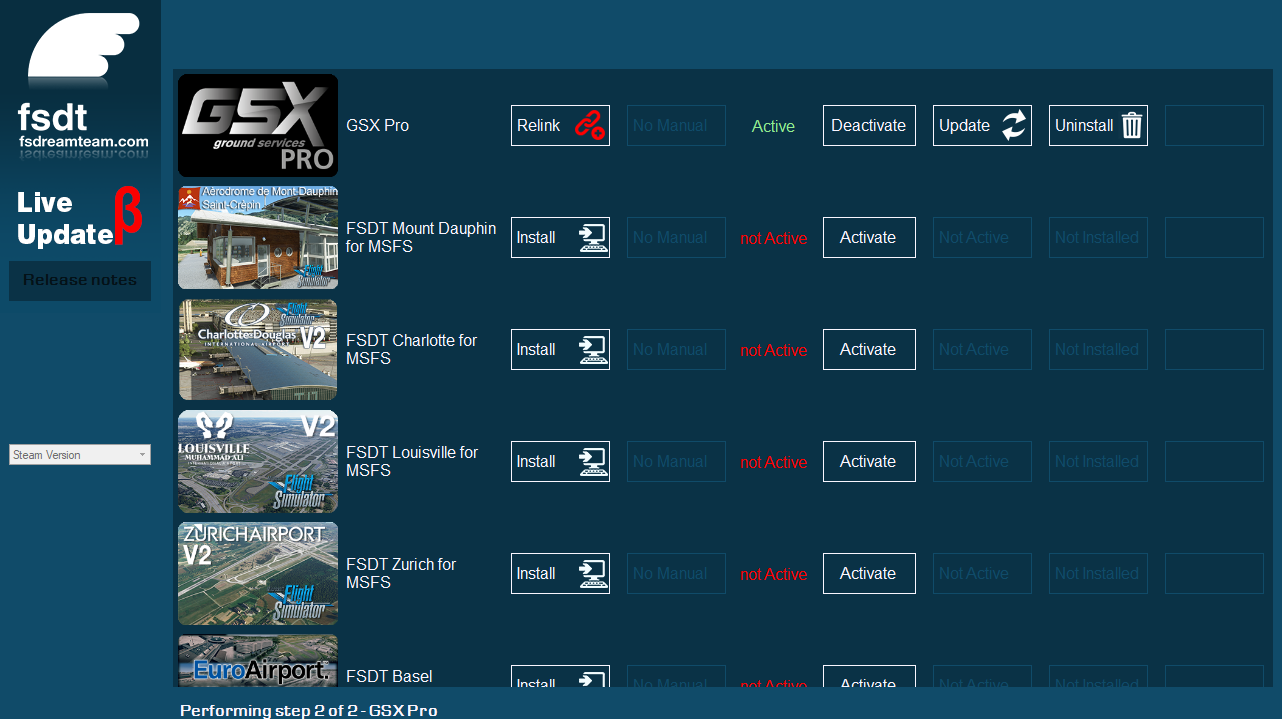This screenshot has height=719, width=1282.
Task: Click the green Active status of GSX Pro
Action: pyautogui.click(x=773, y=126)
